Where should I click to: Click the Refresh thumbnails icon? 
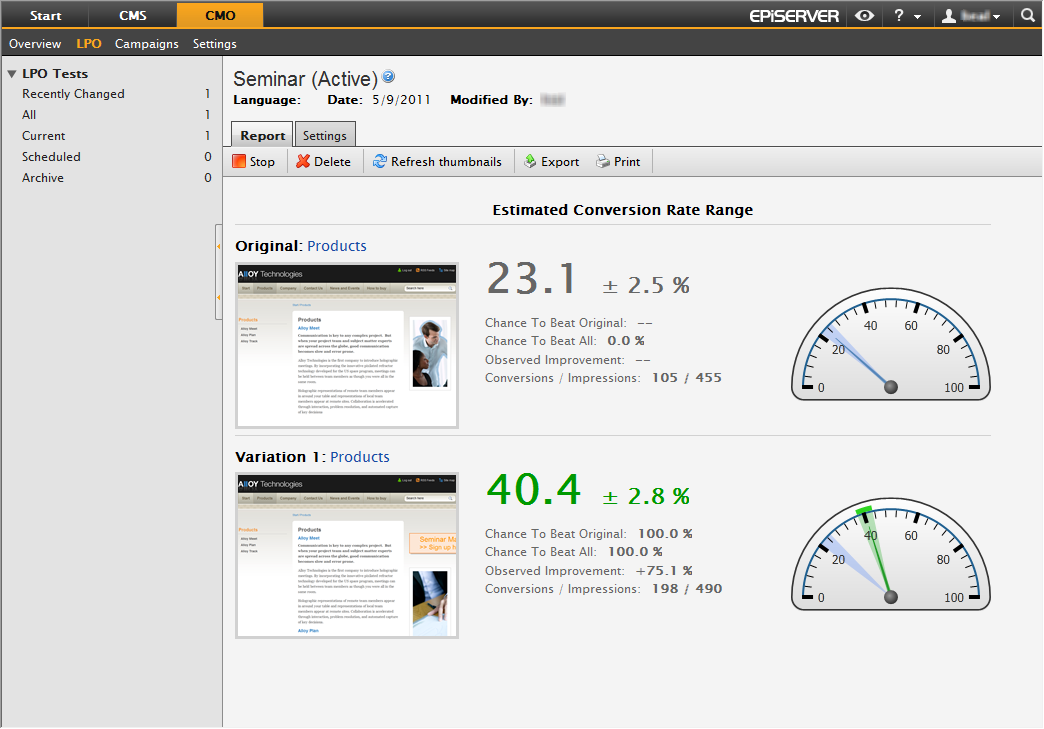[380, 161]
